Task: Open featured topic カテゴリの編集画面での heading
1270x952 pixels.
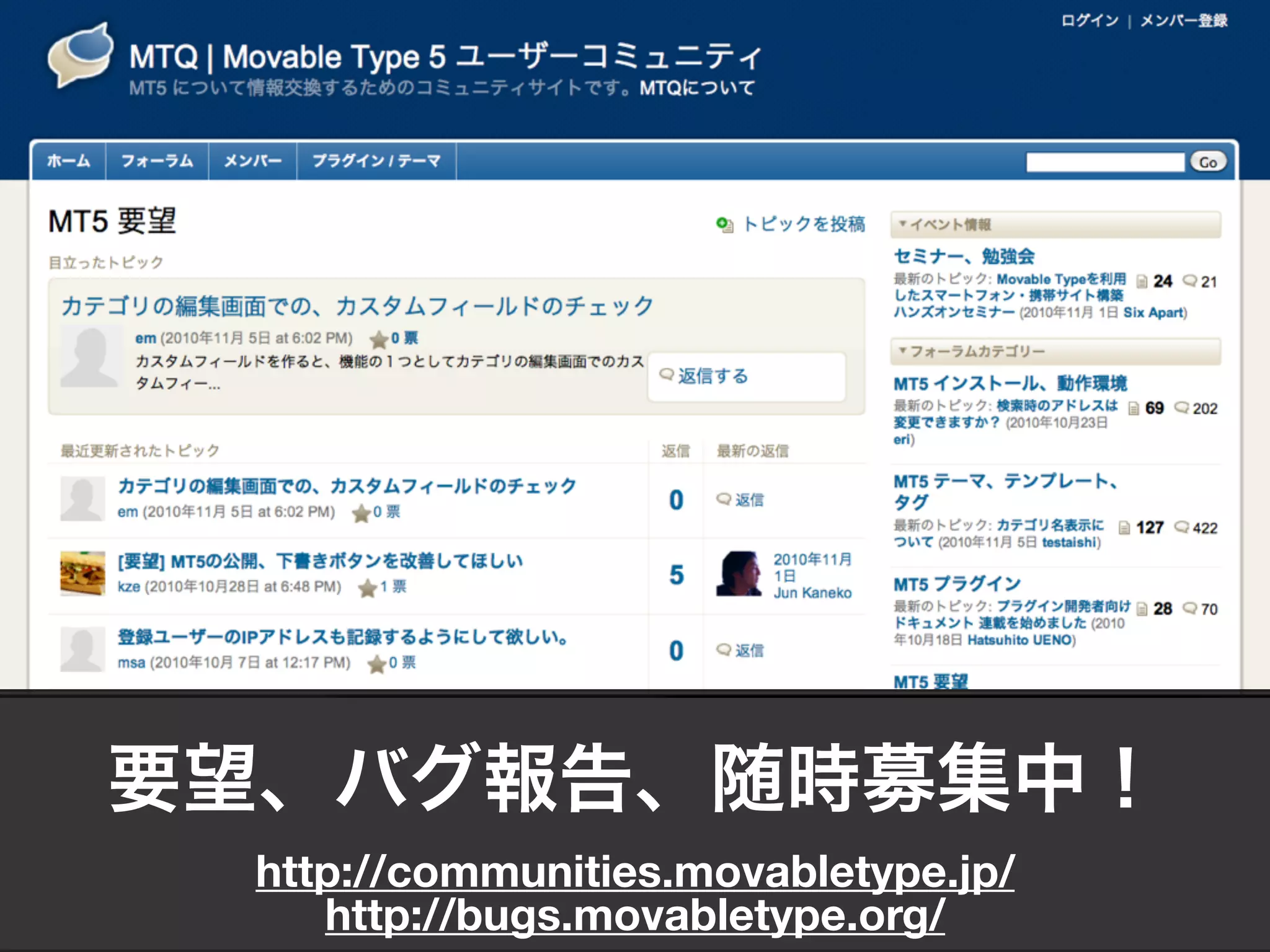Action: coord(357,306)
